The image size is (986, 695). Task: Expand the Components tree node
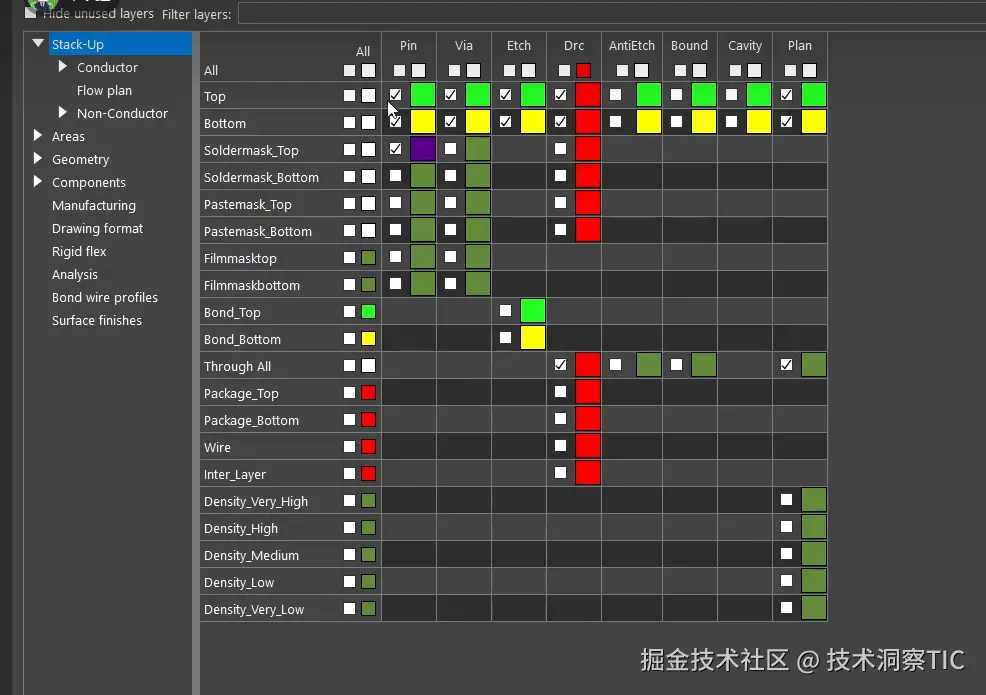click(37, 182)
